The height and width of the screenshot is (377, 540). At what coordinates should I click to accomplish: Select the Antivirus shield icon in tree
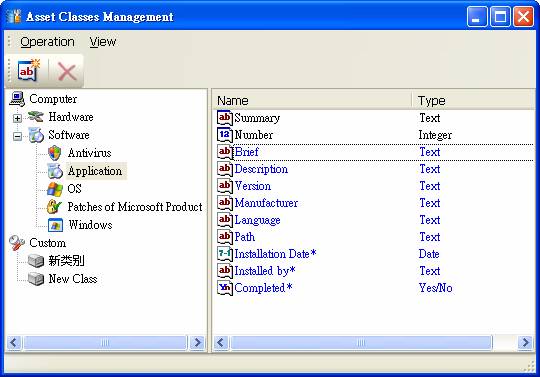[55, 153]
